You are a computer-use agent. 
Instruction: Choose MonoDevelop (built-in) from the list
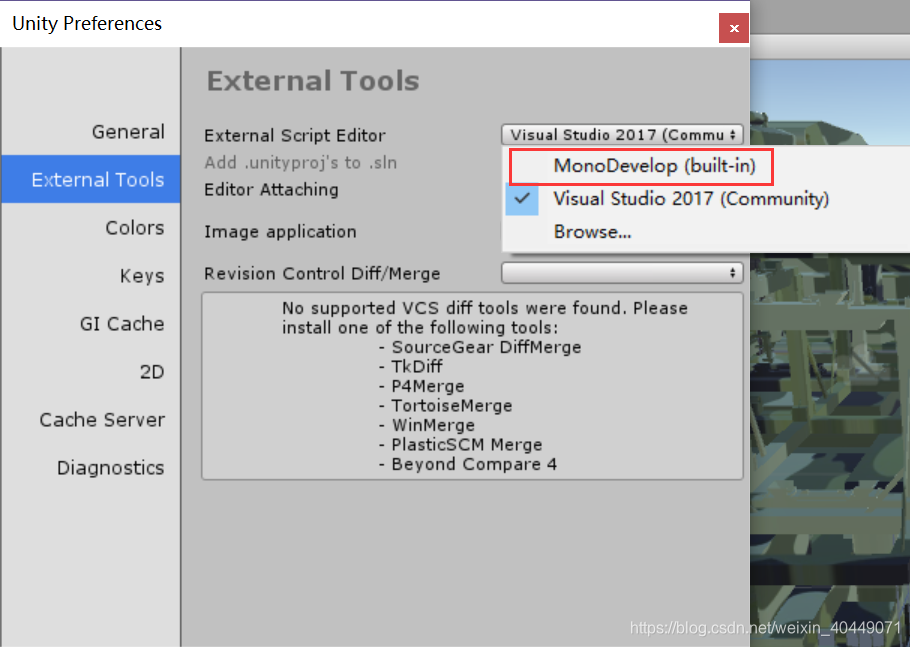(x=654, y=166)
